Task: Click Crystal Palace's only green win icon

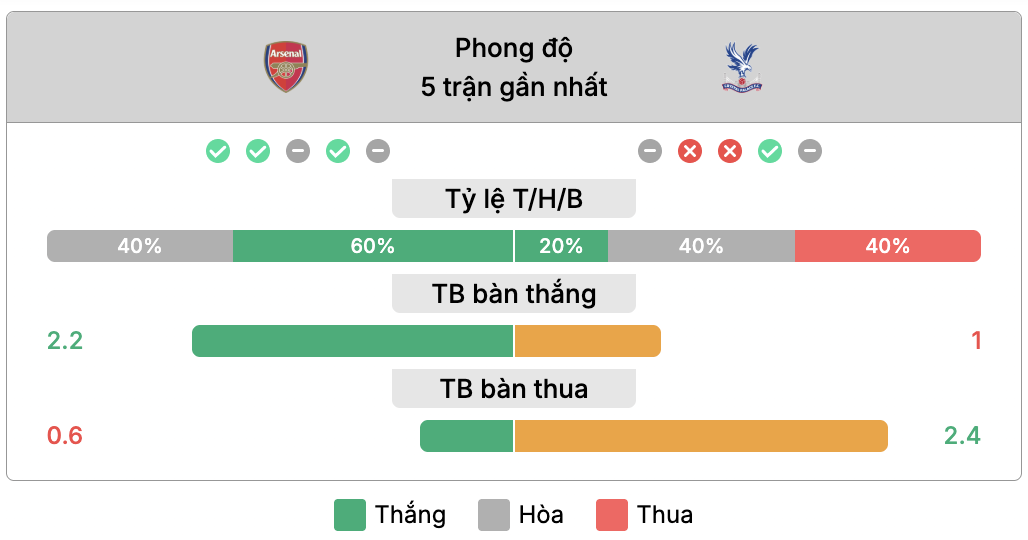Action: pyautogui.click(x=770, y=151)
